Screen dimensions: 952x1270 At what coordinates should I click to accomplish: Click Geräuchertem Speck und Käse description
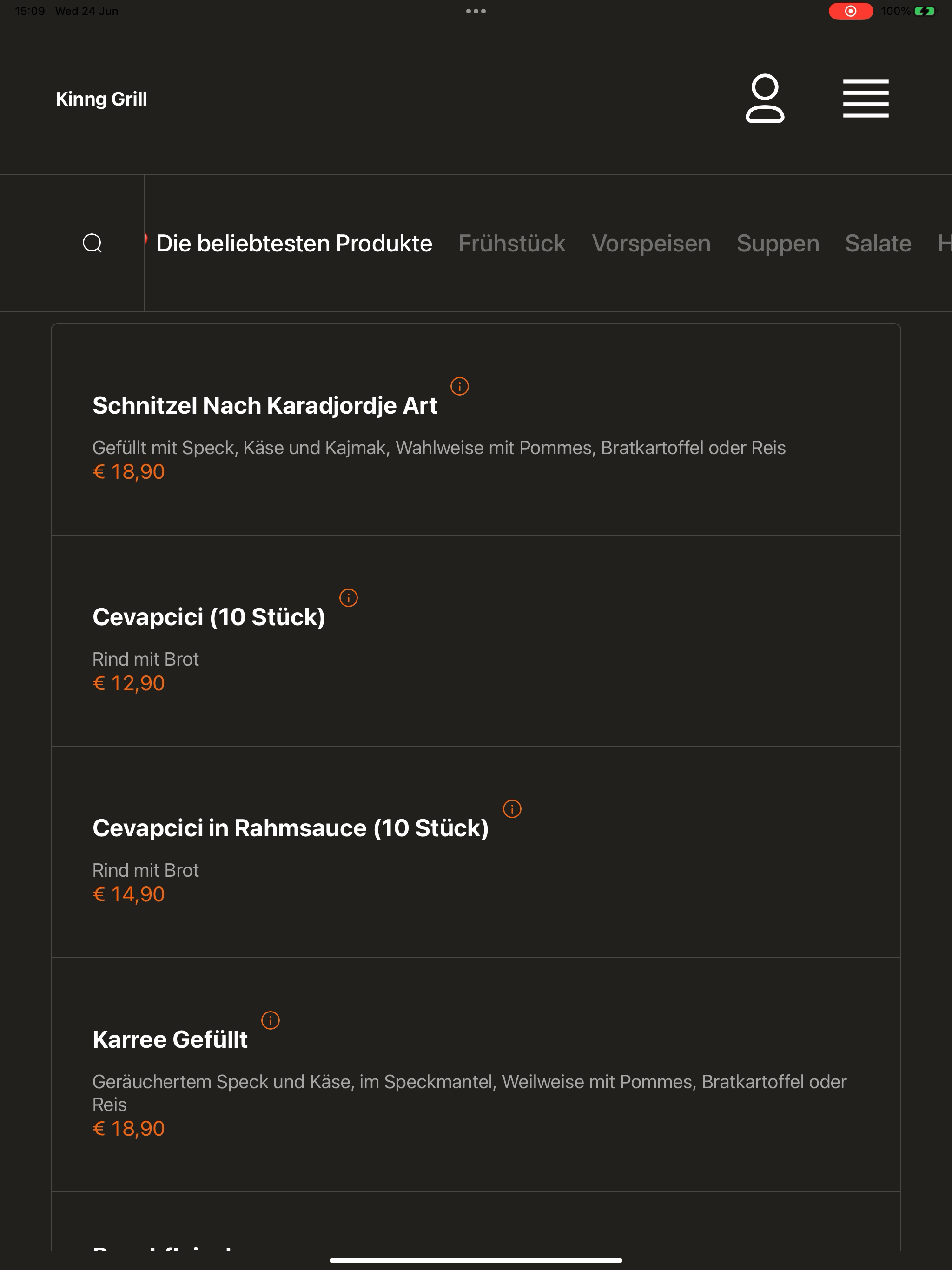point(469,1092)
